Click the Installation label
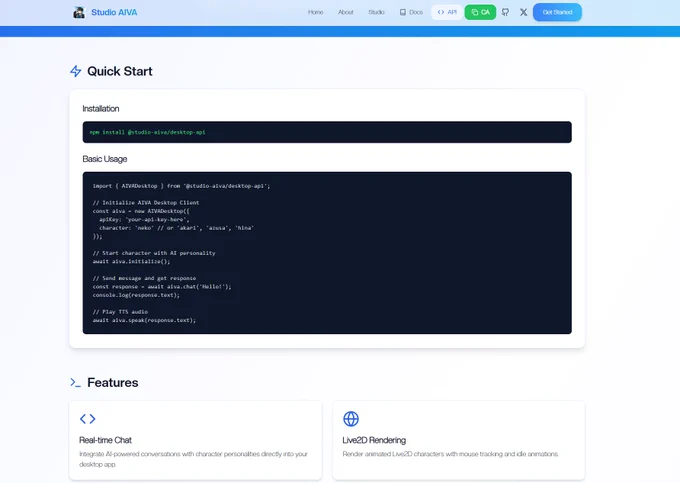 [101, 108]
